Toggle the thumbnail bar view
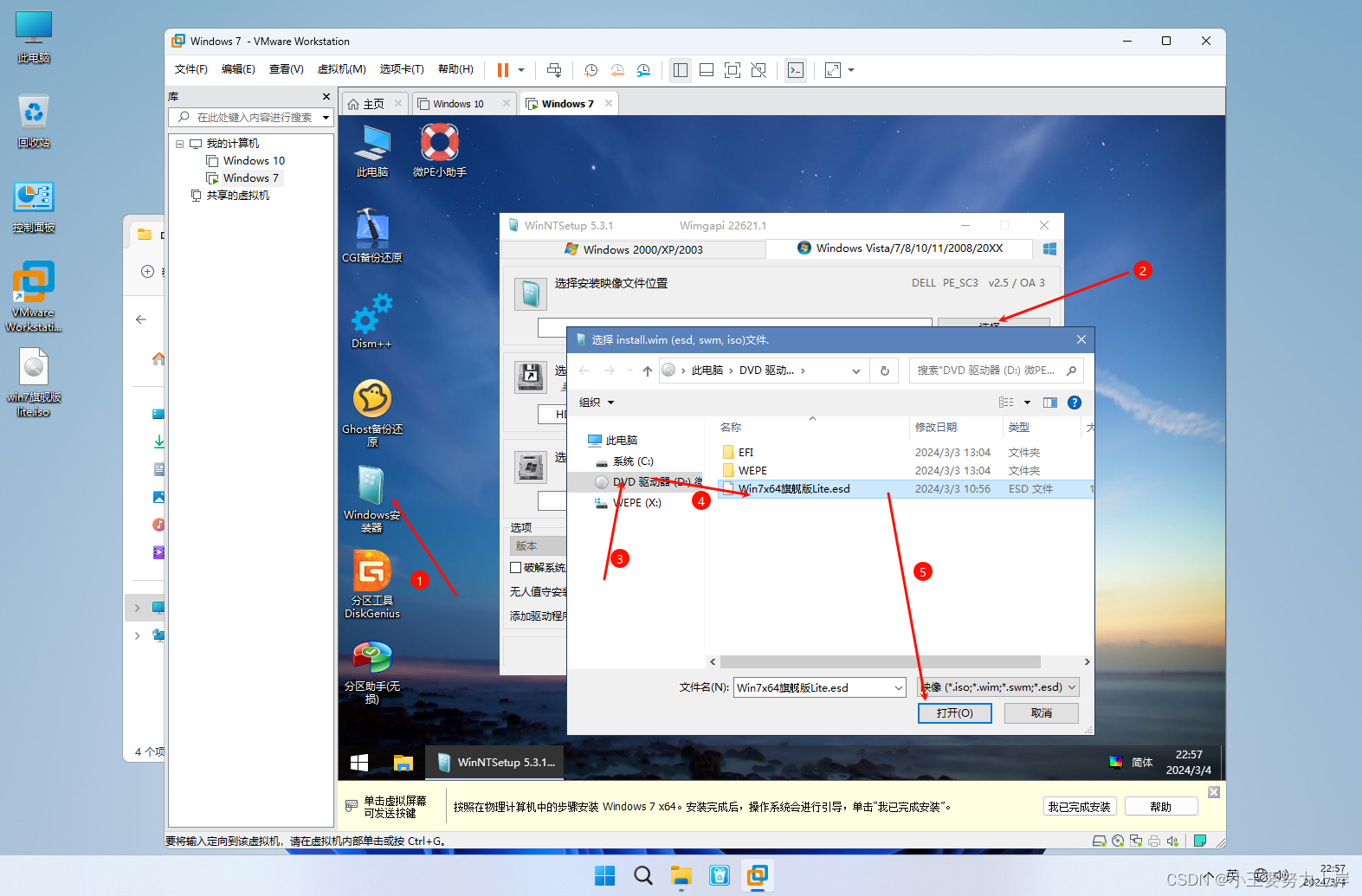The width and height of the screenshot is (1362, 896). [x=707, y=70]
